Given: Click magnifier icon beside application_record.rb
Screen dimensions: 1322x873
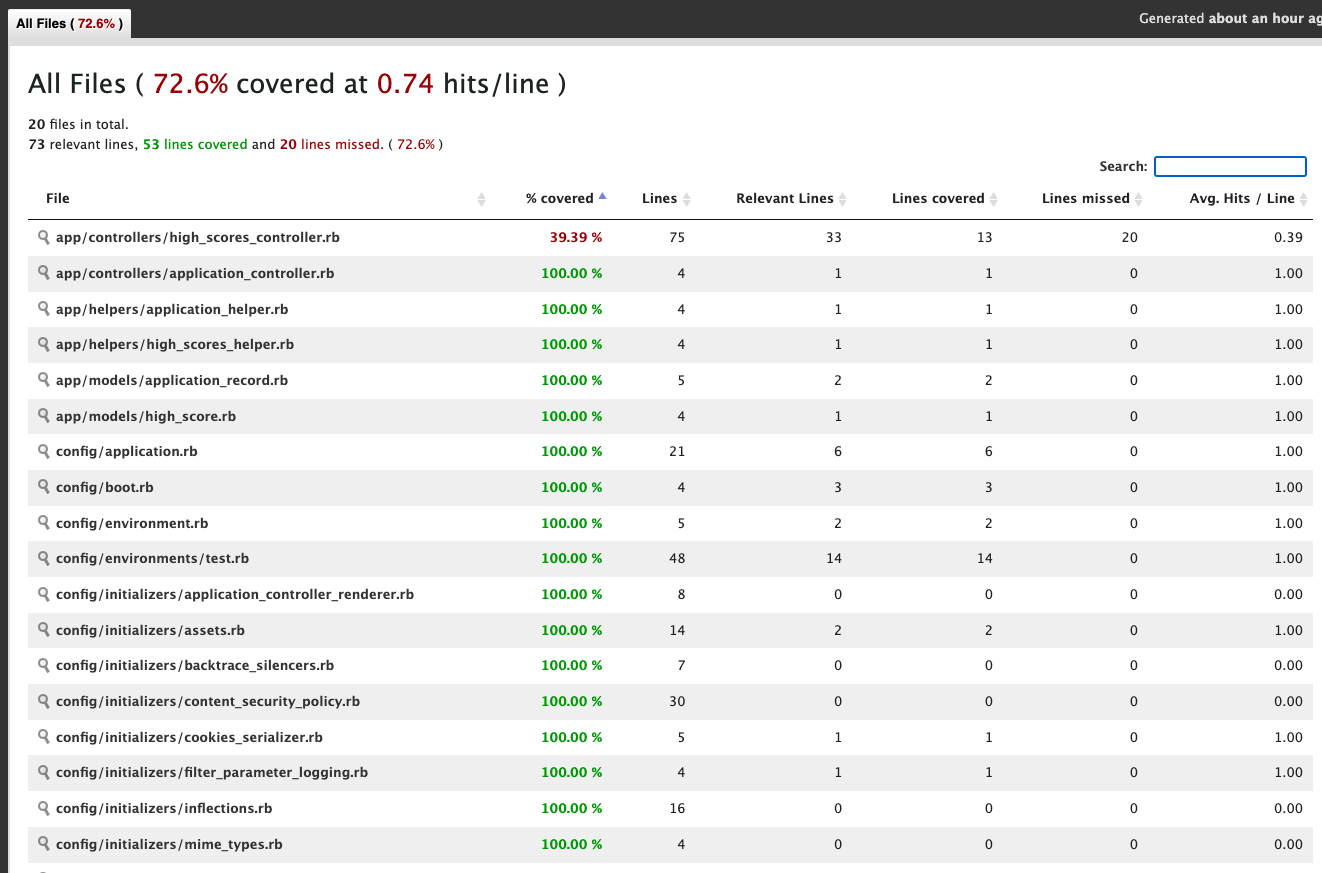Looking at the screenshot, I should coord(43,380).
